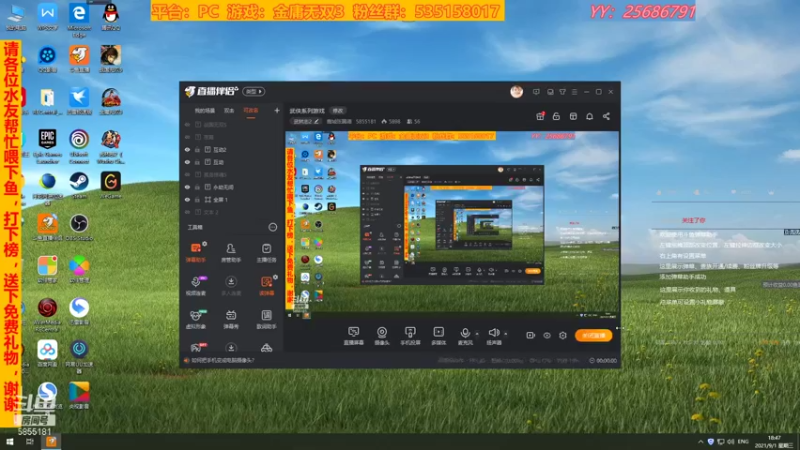Open the 弹幕秀 tool
This screenshot has height=450, width=800.
[x=231, y=319]
